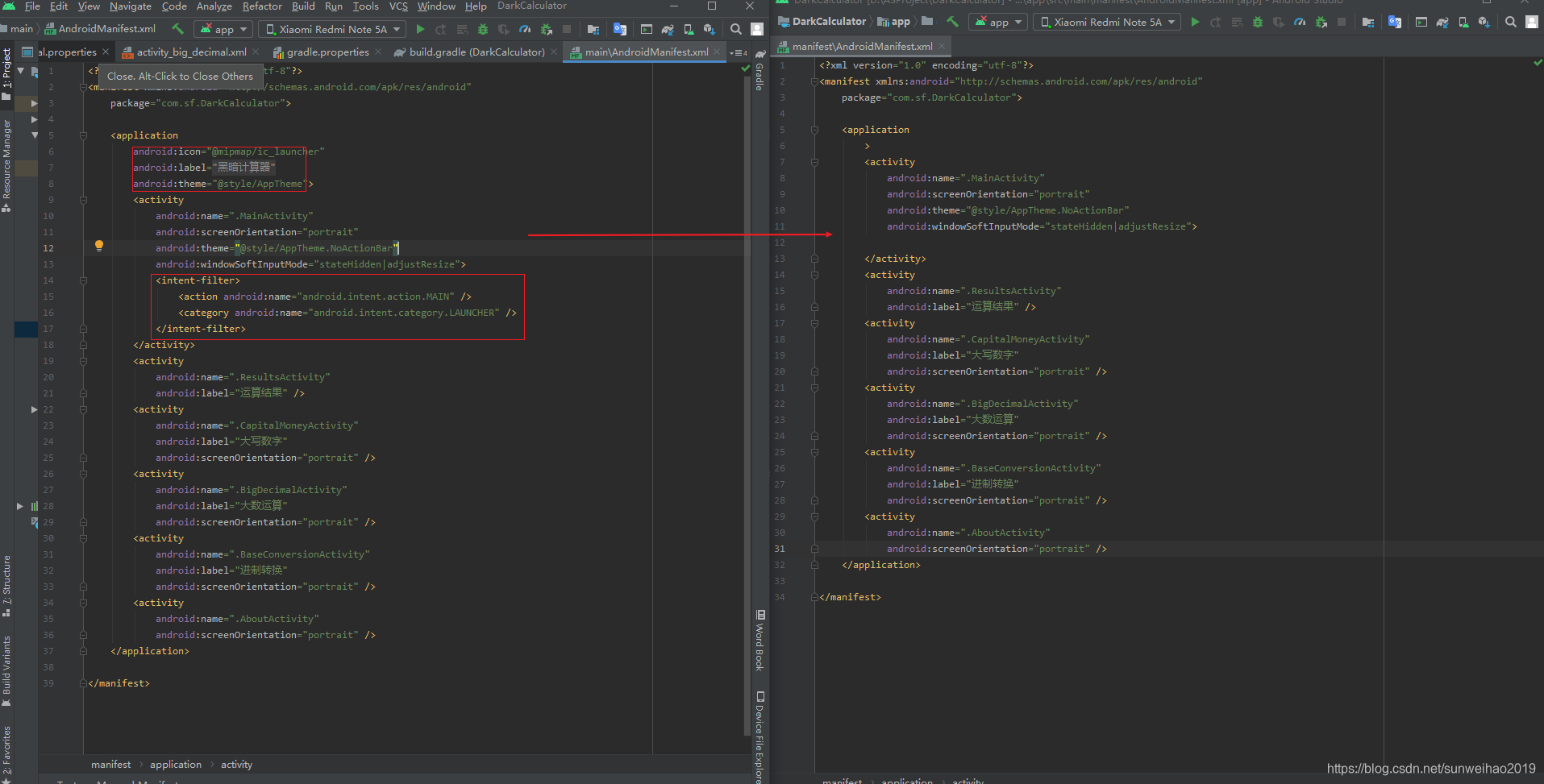Screen dimensions: 1544x784
Task: Close the gradle.properties tab
Action: 378,52
